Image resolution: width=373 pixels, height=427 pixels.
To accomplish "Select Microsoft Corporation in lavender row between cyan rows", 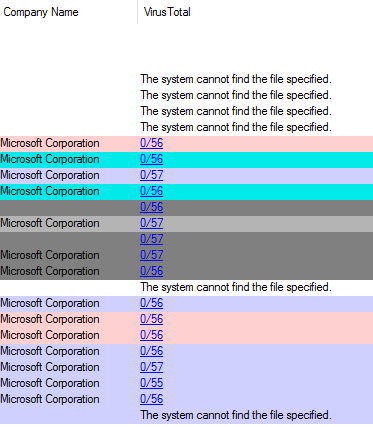I will (50, 175).
